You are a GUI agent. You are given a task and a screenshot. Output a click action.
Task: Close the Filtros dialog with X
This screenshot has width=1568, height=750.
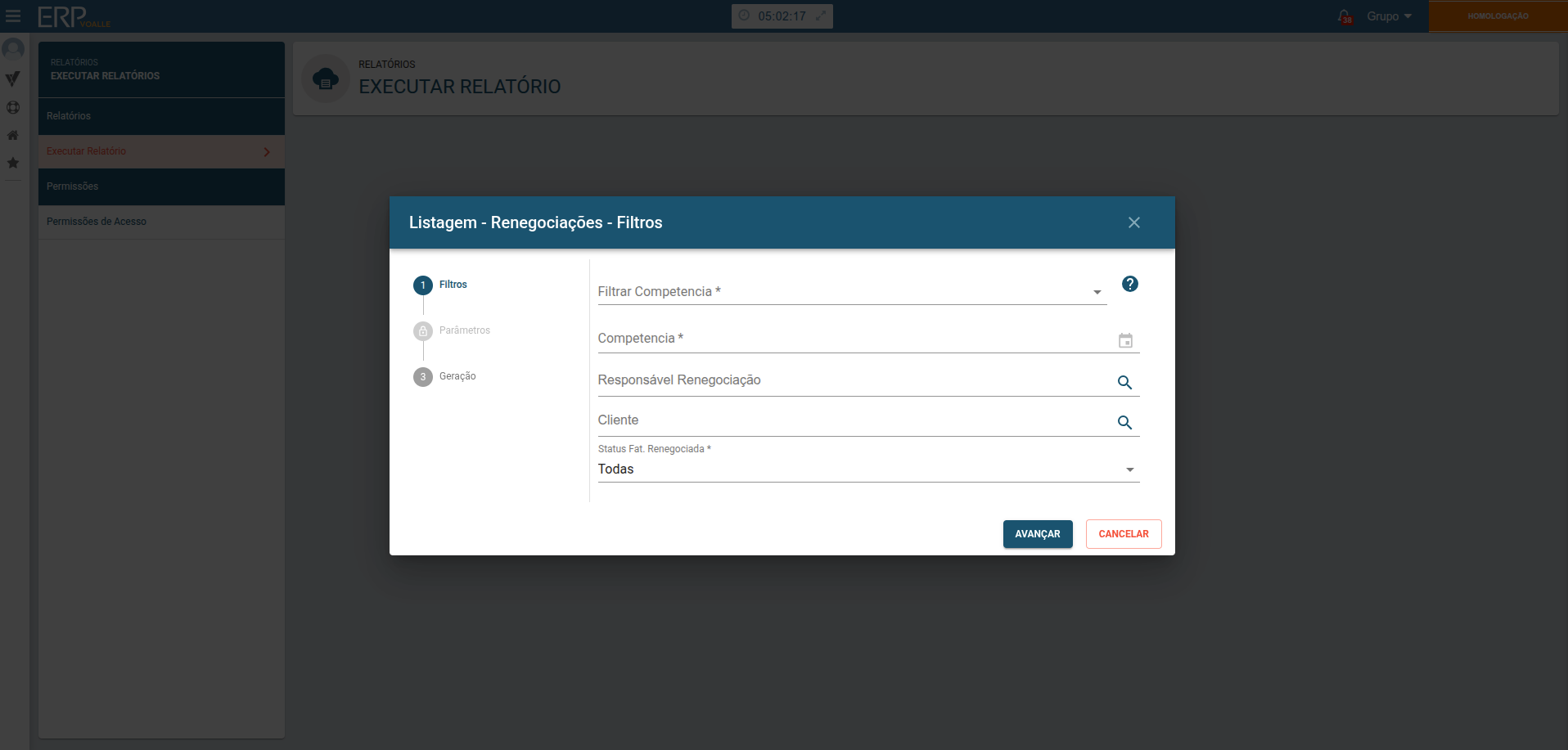pos(1133,222)
